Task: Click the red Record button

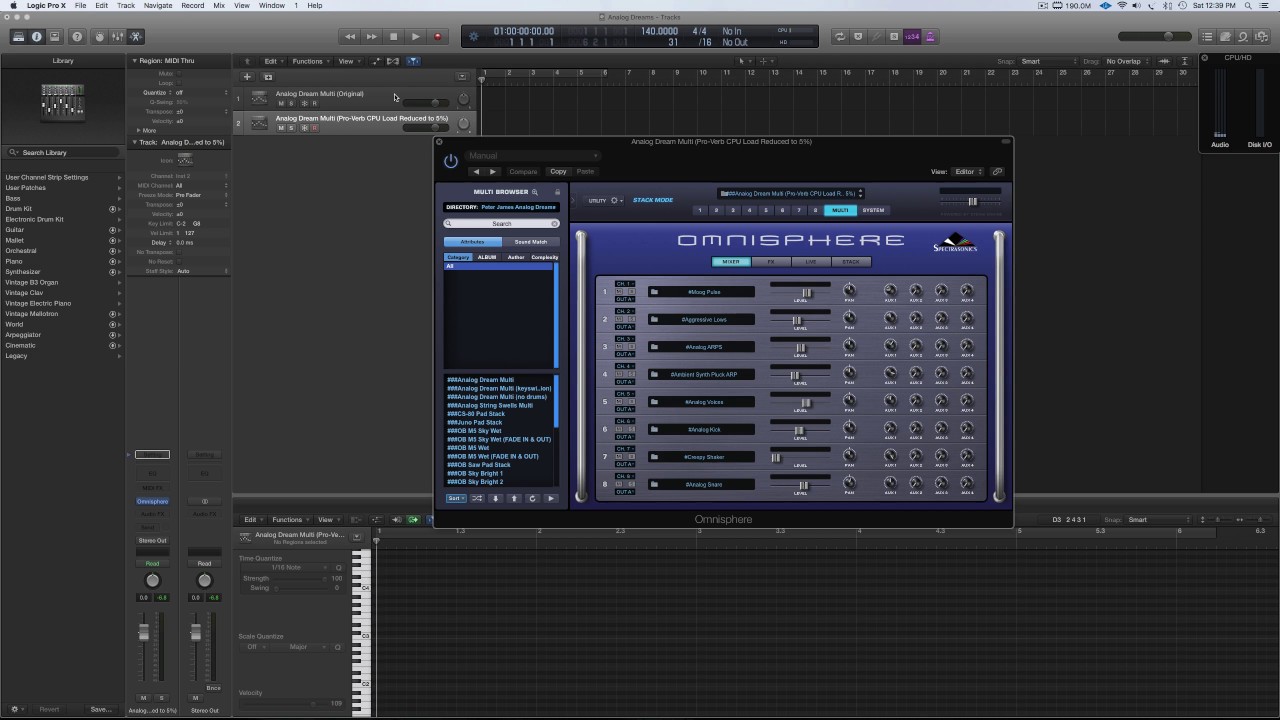Action: click(x=437, y=37)
